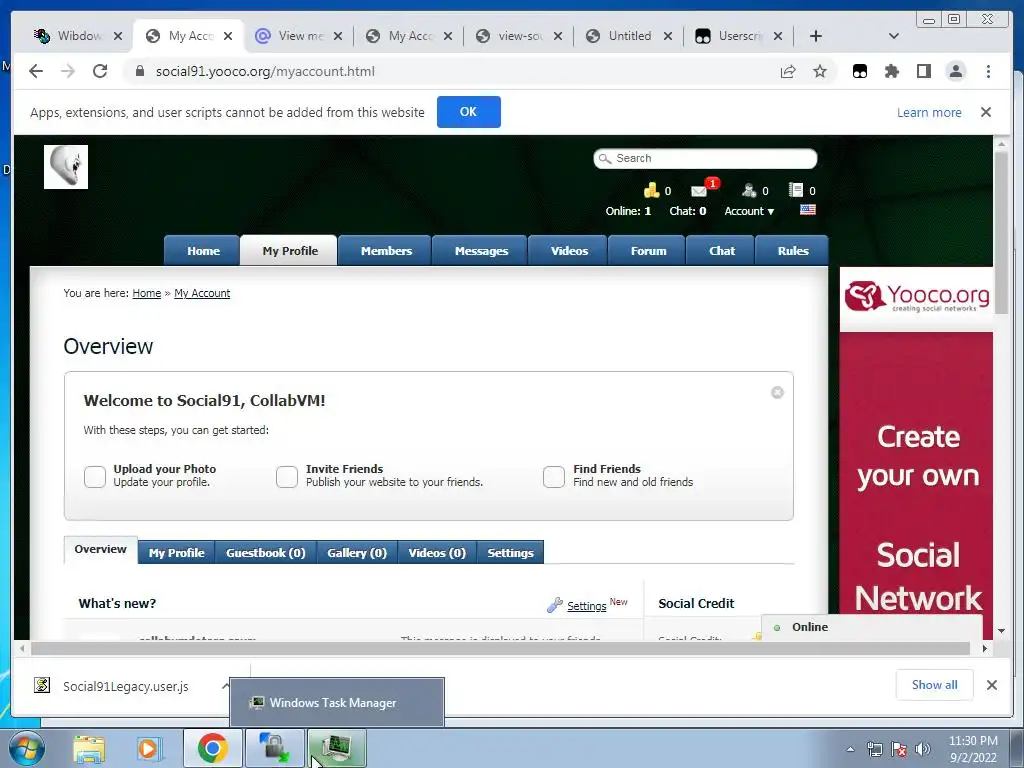Screen dimensions: 1024x768
Task: Open Windows Media Player from the taskbar
Action: pos(149,748)
